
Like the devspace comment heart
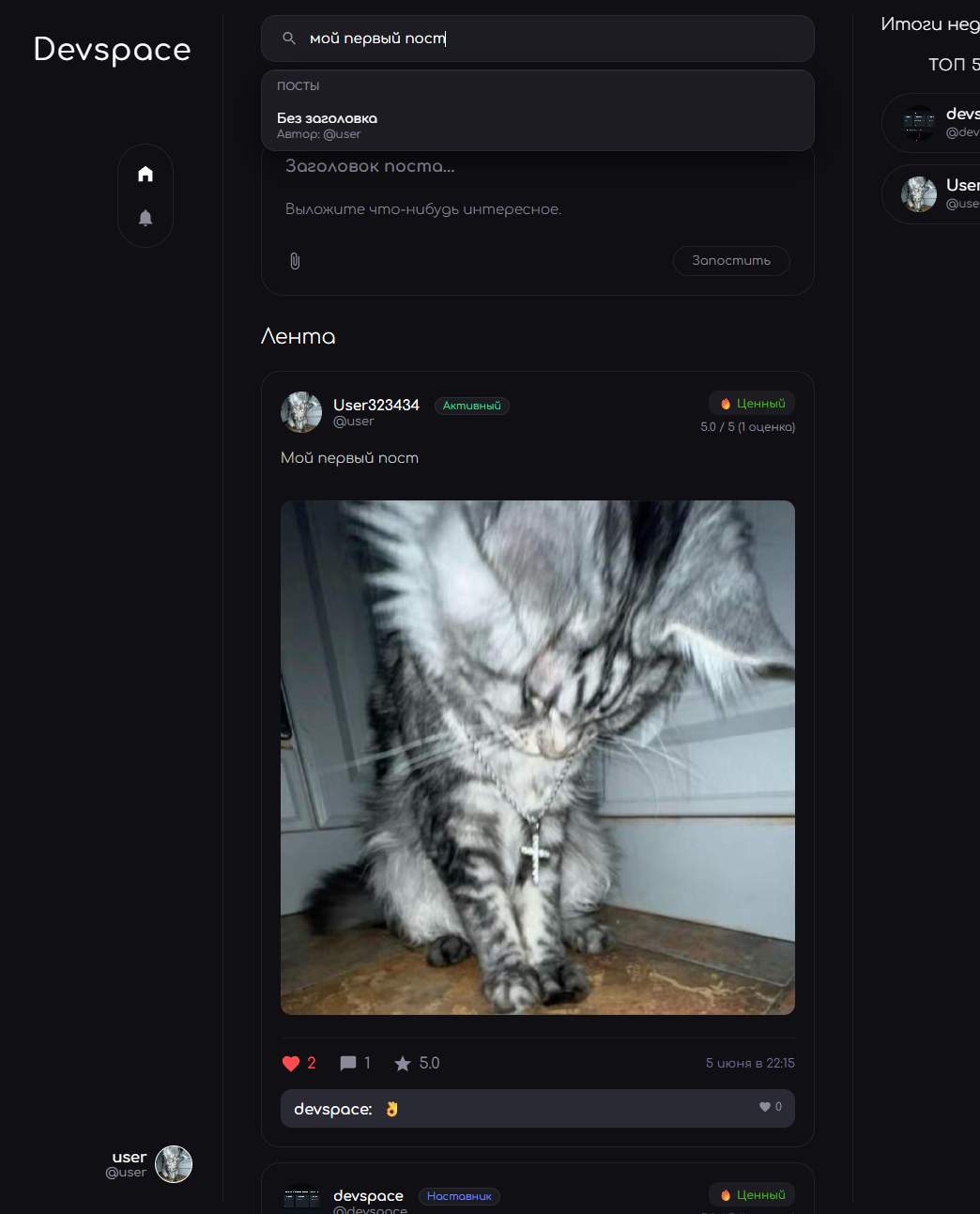(765, 1107)
